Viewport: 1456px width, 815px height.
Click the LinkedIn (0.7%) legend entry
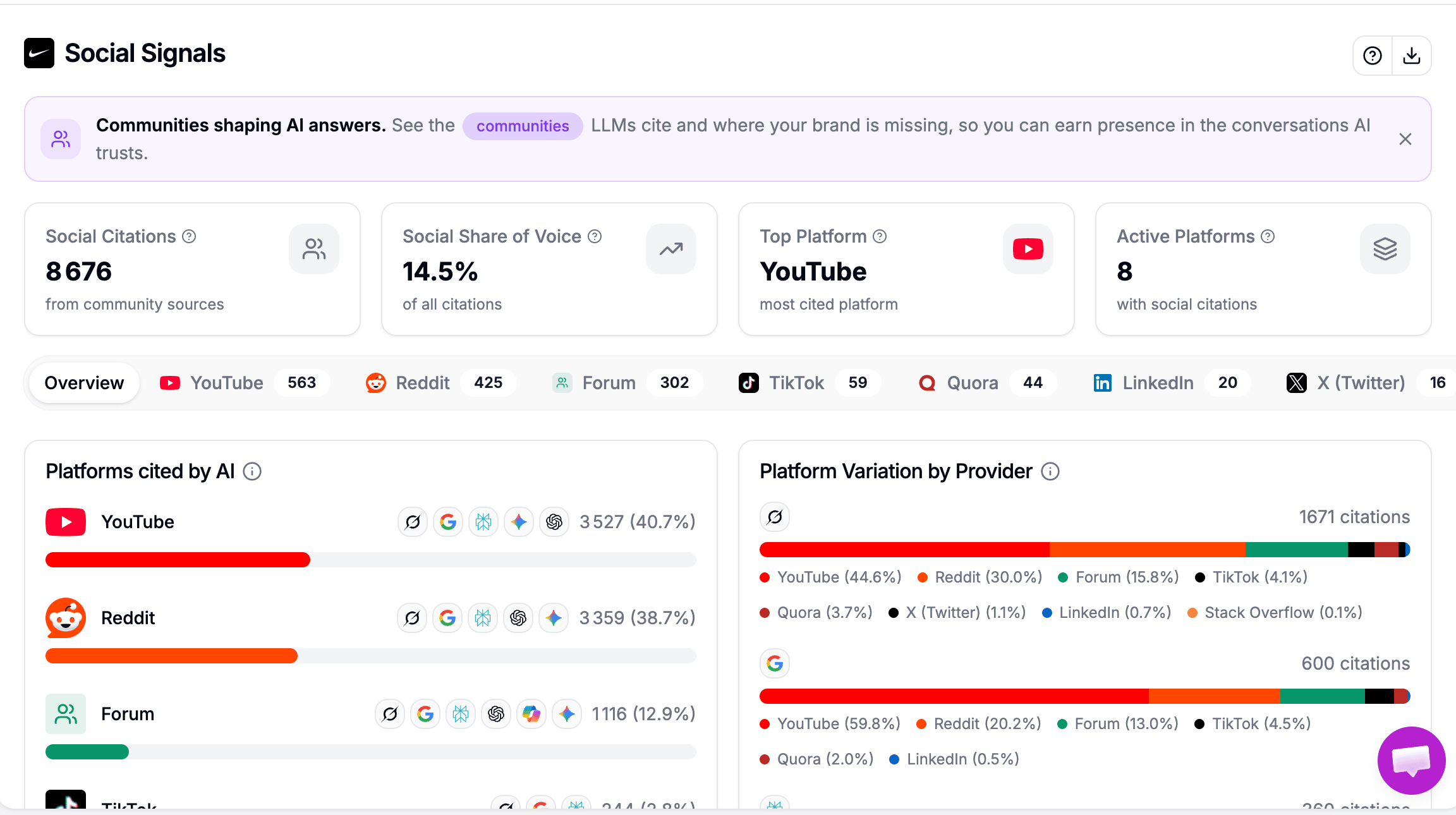[x=1107, y=612]
